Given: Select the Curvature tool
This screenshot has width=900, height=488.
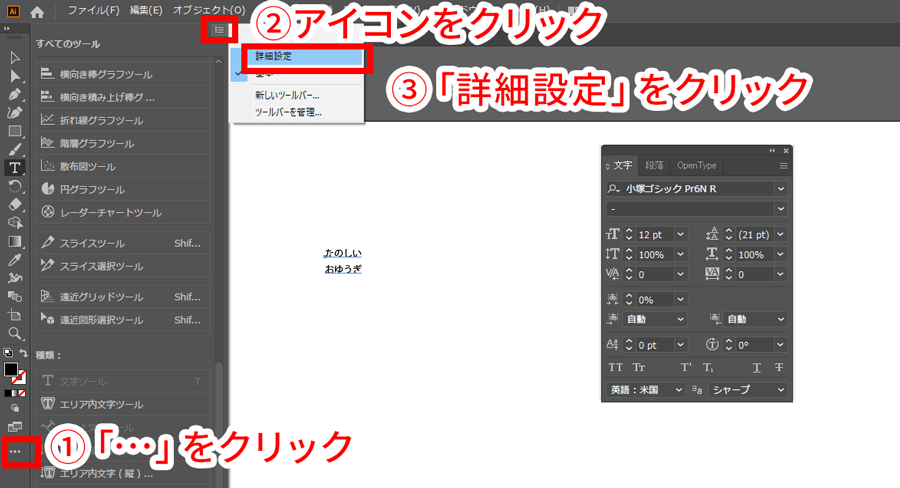Looking at the screenshot, I should pyautogui.click(x=15, y=113).
